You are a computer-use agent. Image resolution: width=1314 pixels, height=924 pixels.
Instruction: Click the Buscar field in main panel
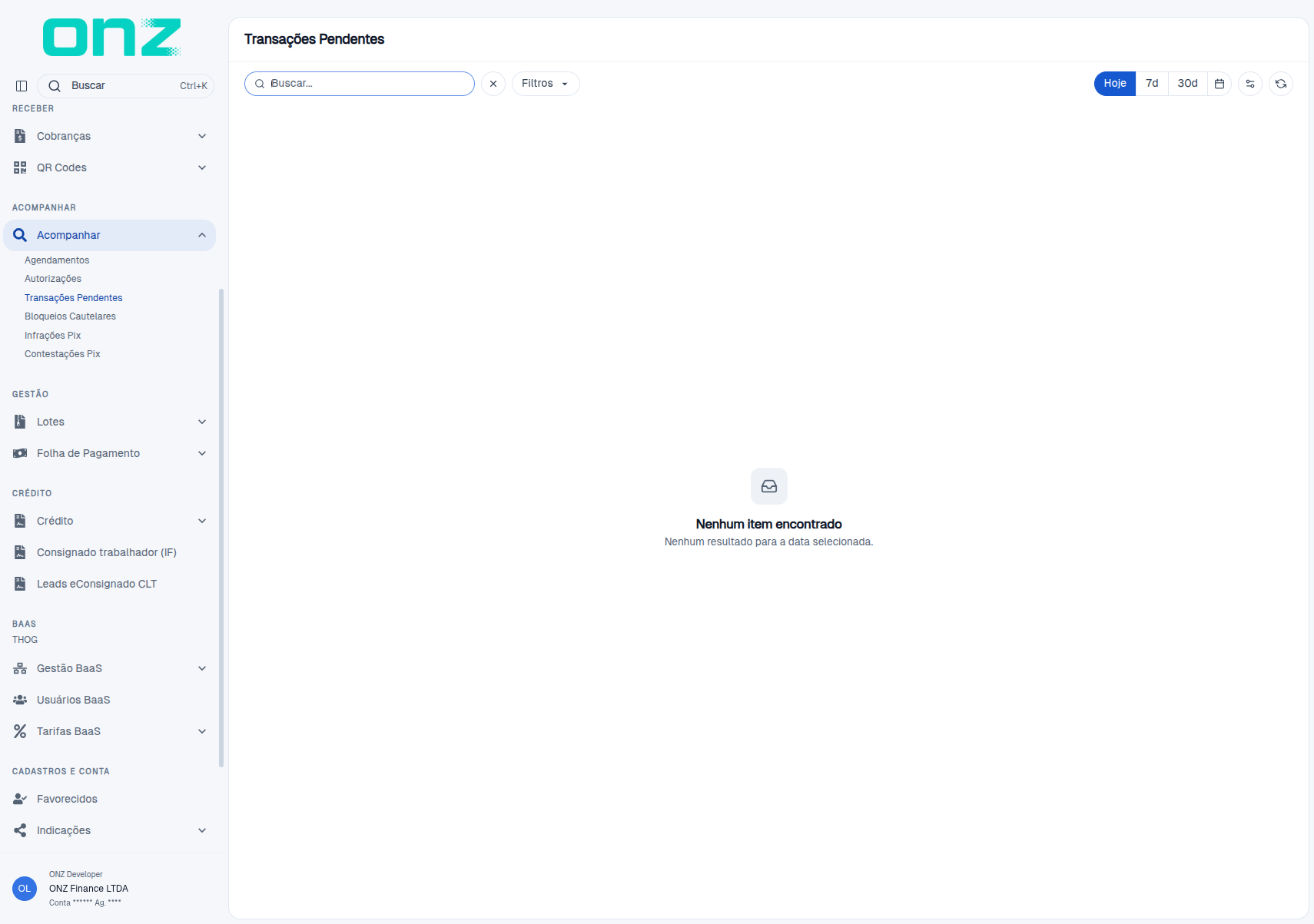point(360,84)
